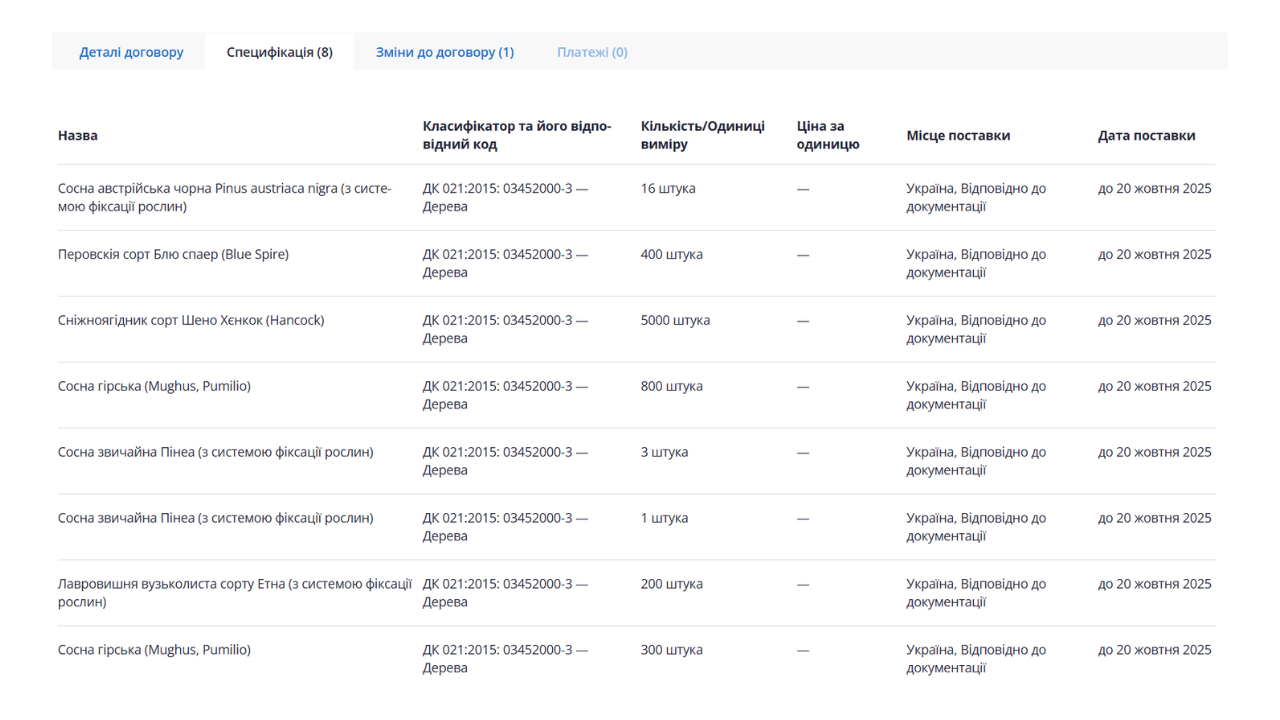Select the 3 штука quantity cell

[664, 453]
